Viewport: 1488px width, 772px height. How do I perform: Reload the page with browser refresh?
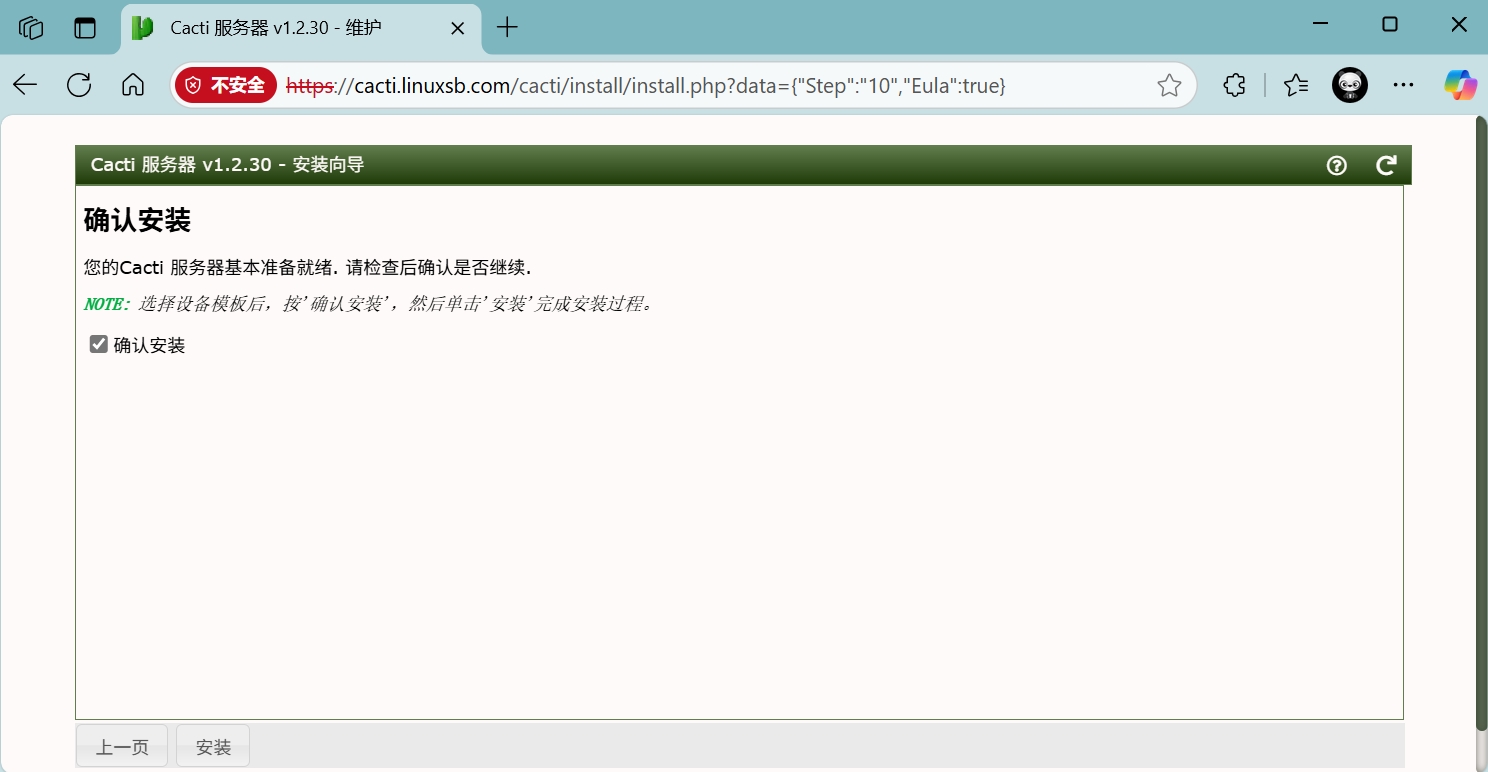click(x=79, y=85)
